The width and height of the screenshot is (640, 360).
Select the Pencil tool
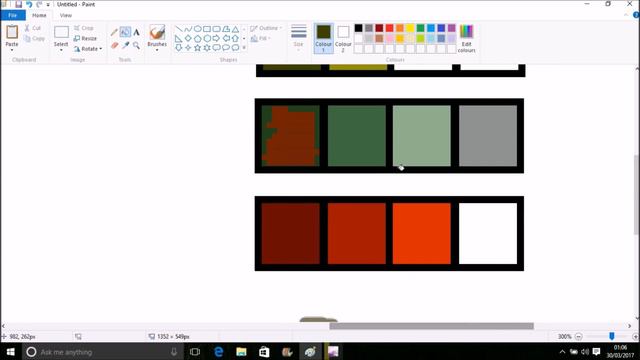pyautogui.click(x=114, y=32)
